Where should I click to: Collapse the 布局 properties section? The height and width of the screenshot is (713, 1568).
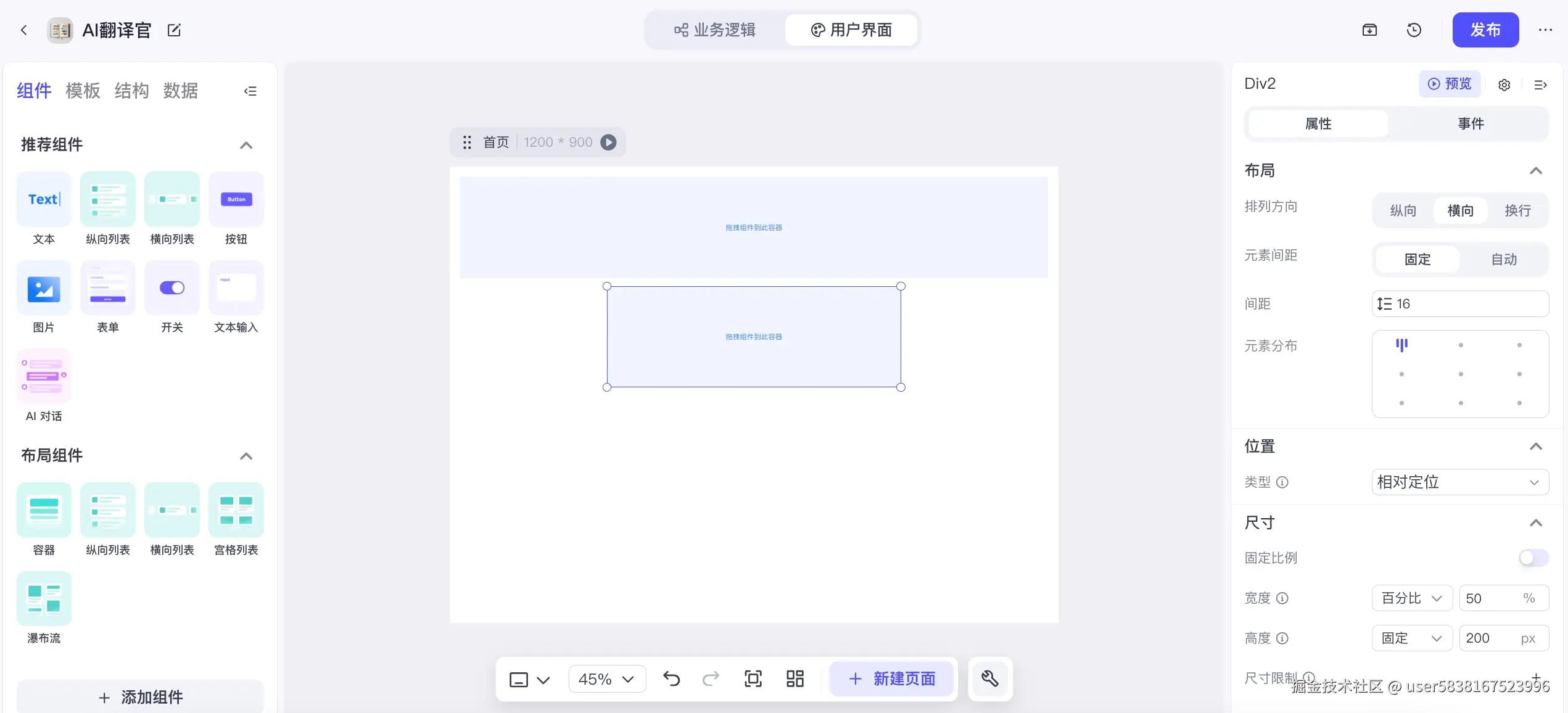click(1536, 171)
